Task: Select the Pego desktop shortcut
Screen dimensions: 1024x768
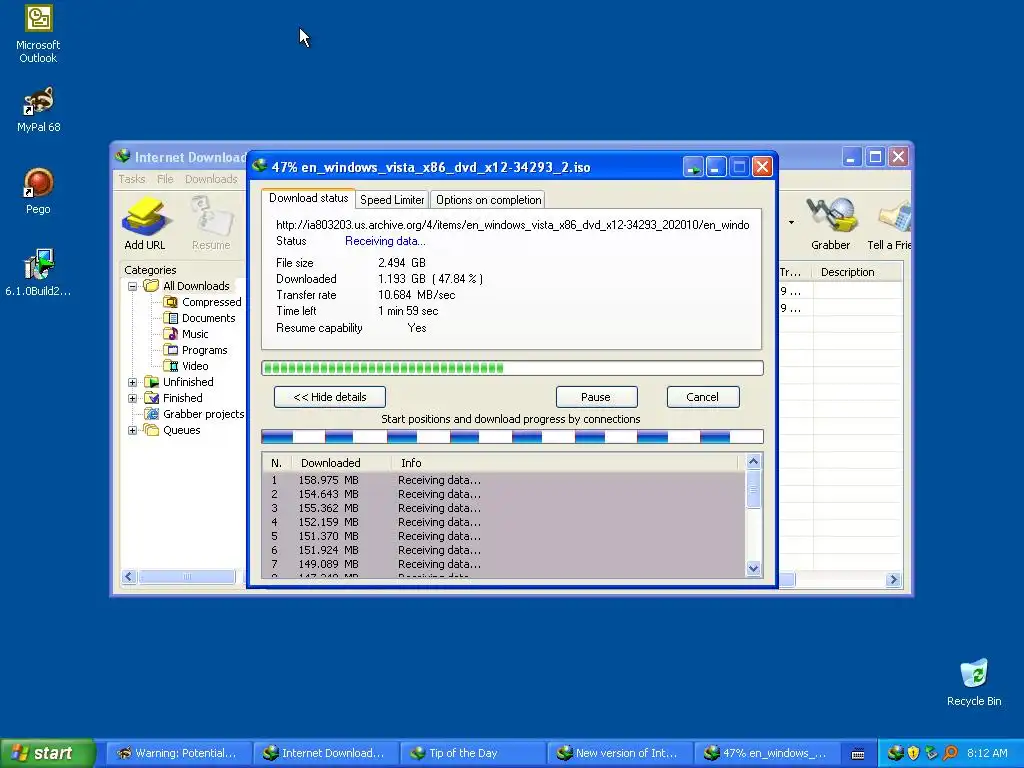Action: pos(38,191)
